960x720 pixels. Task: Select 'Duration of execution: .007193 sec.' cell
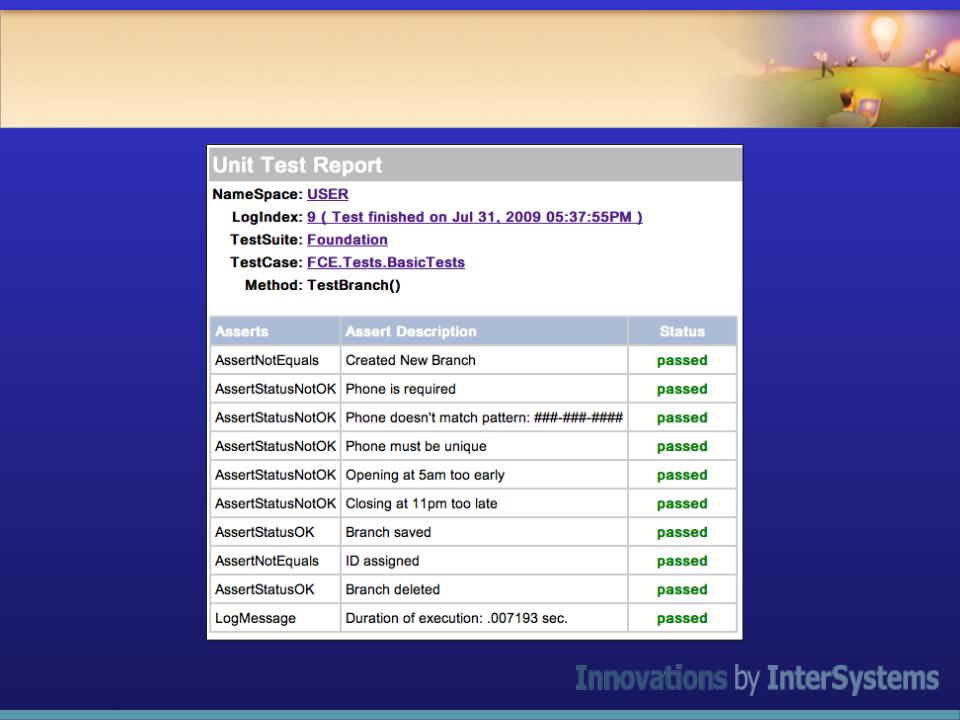[484, 618]
